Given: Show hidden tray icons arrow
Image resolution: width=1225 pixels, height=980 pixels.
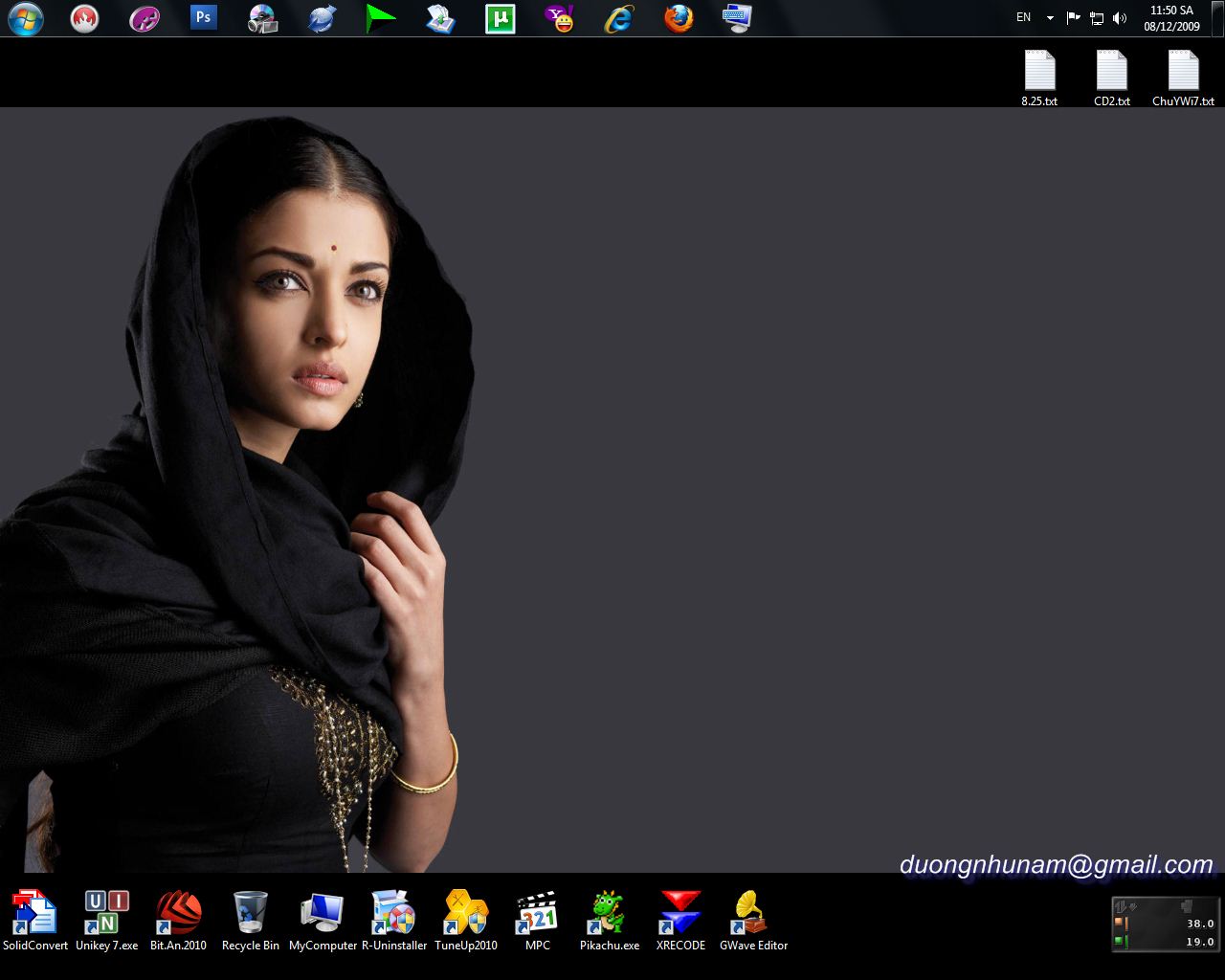Looking at the screenshot, I should pyautogui.click(x=1050, y=18).
